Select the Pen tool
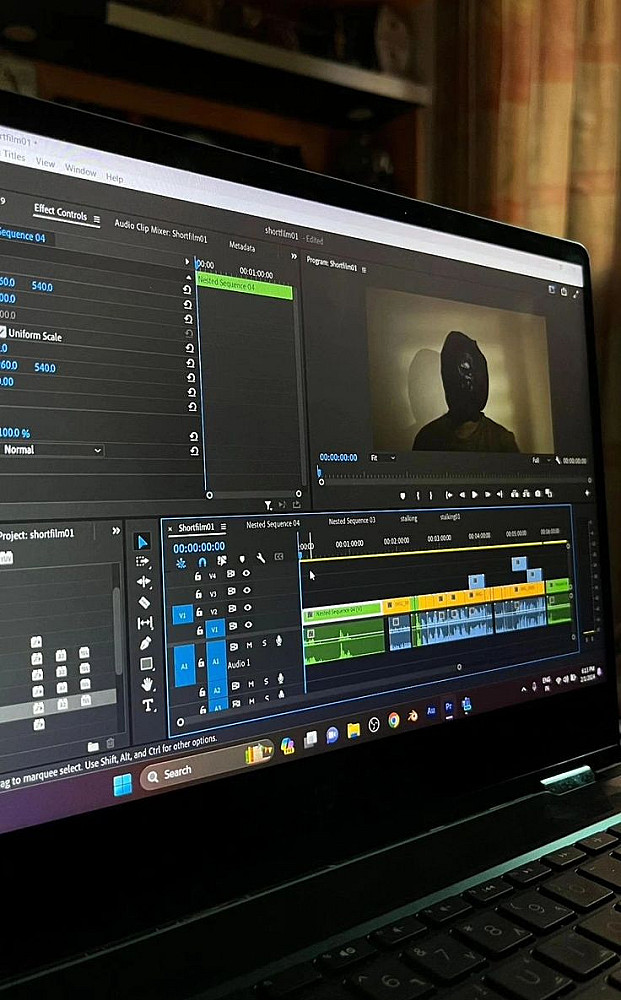This screenshot has width=621, height=1000. point(146,643)
